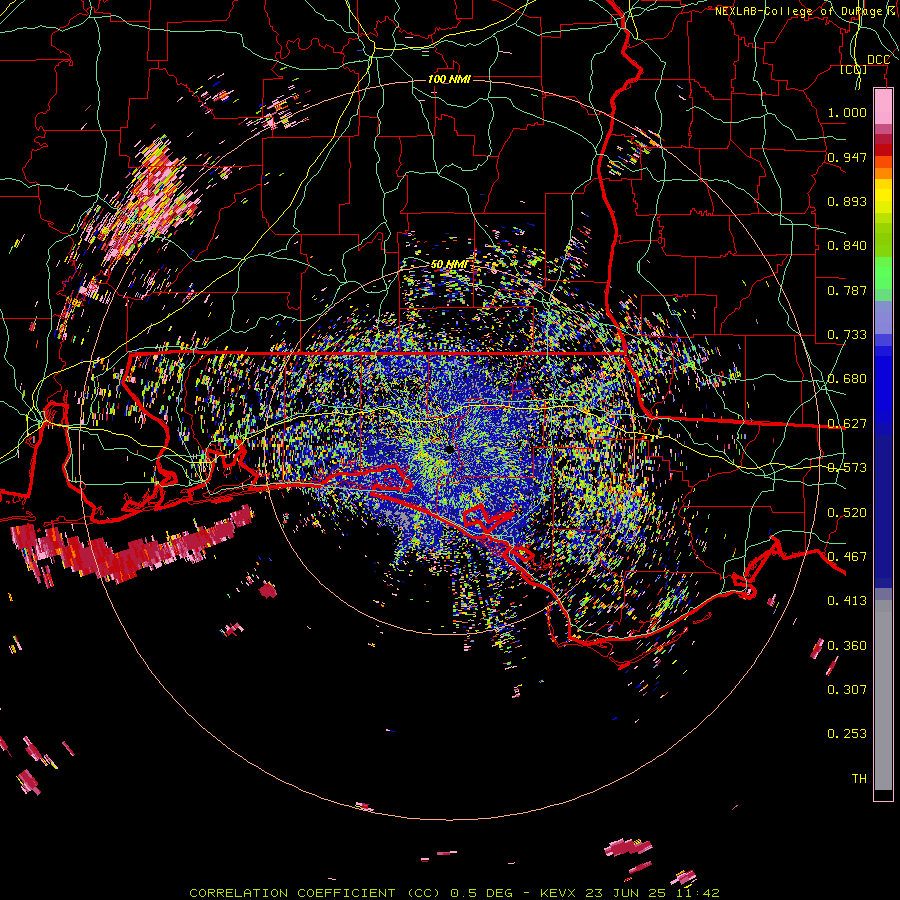
Task: Select the 0.680 scale value
Action: tap(847, 379)
